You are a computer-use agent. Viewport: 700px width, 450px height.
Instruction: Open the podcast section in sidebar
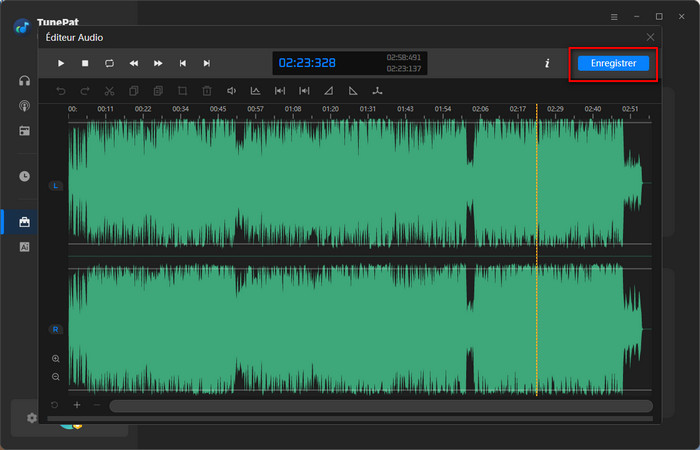25,106
